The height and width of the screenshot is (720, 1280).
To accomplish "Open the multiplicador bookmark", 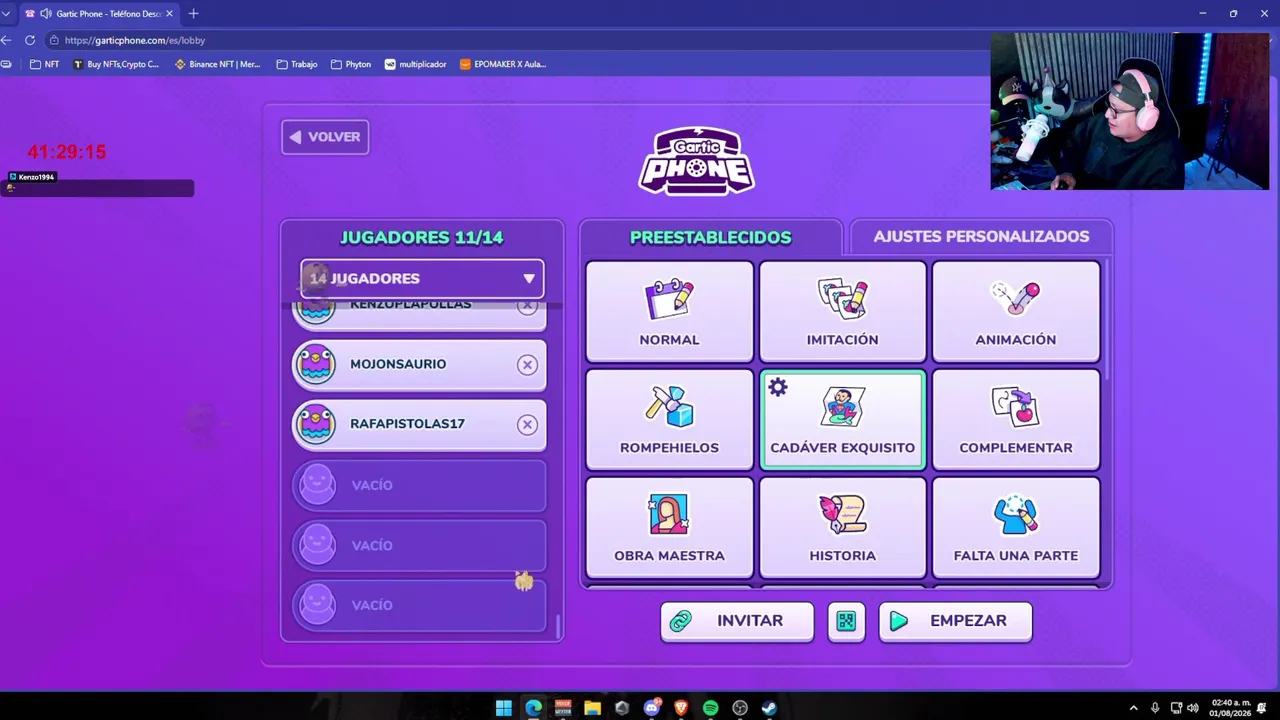I will (416, 64).
